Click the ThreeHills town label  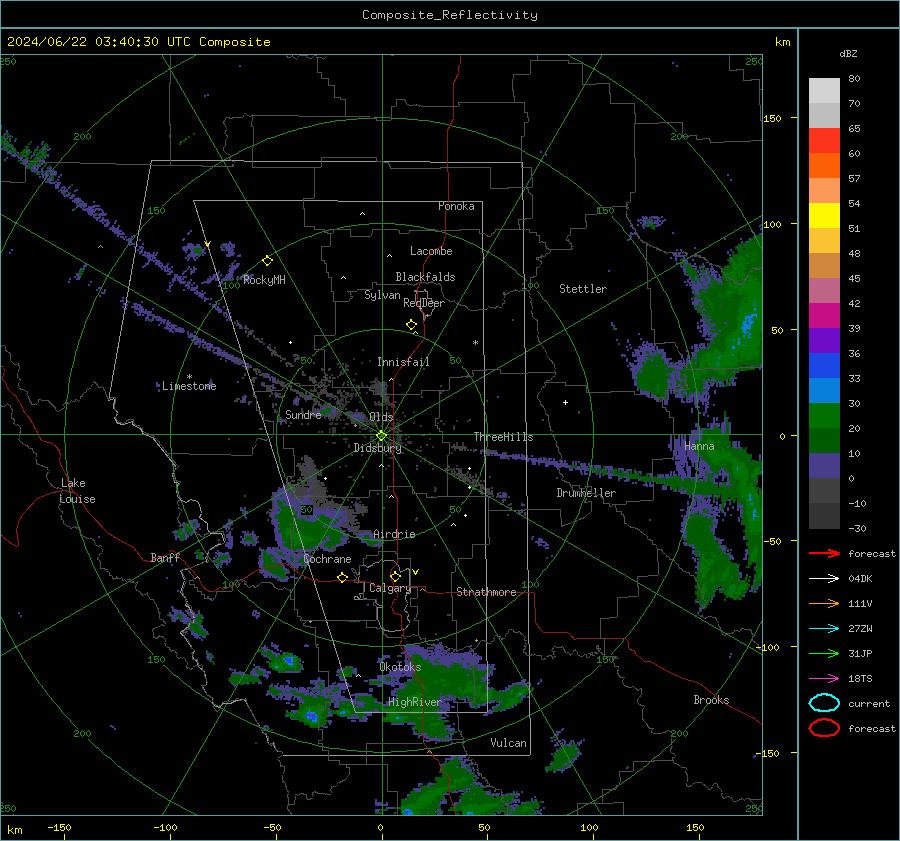(503, 437)
